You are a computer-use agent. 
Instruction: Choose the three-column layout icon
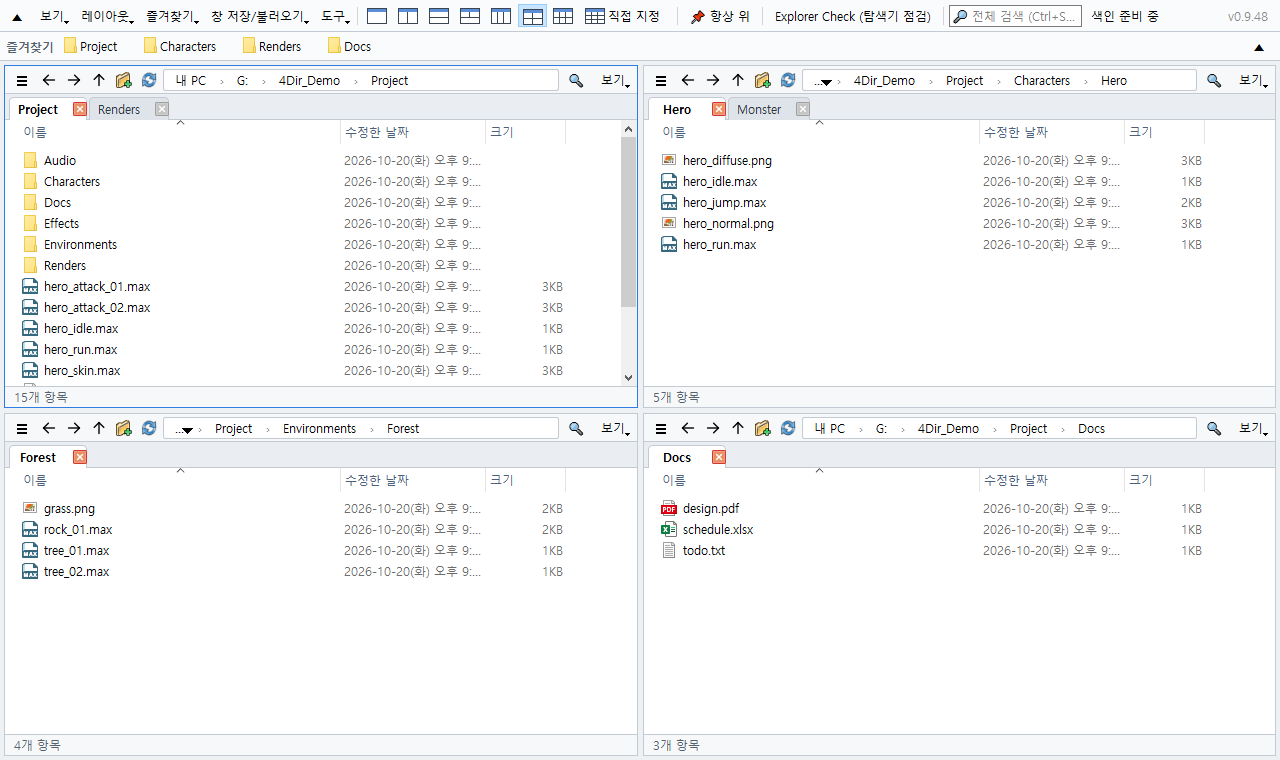coord(501,16)
